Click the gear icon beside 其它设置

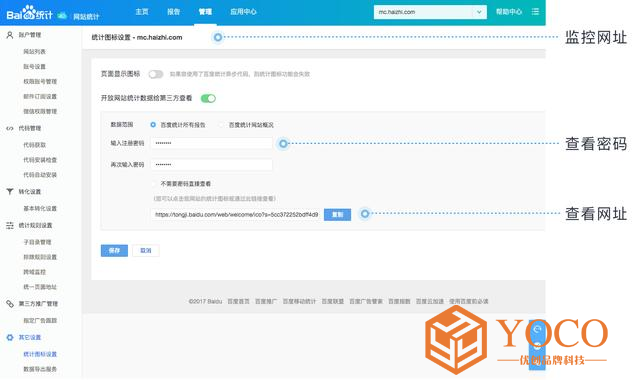(x=10, y=338)
